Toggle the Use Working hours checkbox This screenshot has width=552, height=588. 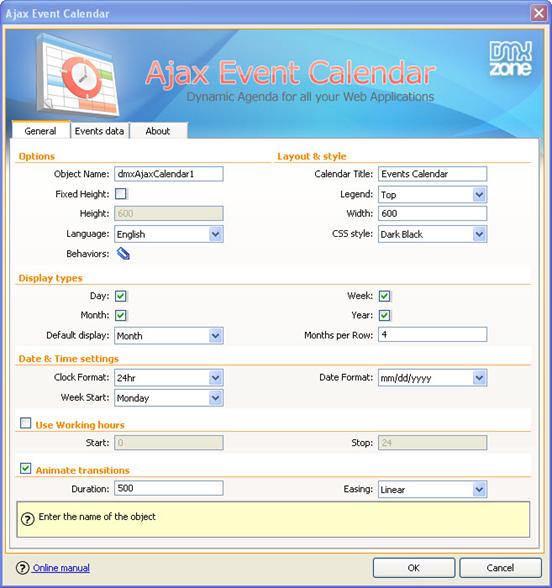pos(26,423)
